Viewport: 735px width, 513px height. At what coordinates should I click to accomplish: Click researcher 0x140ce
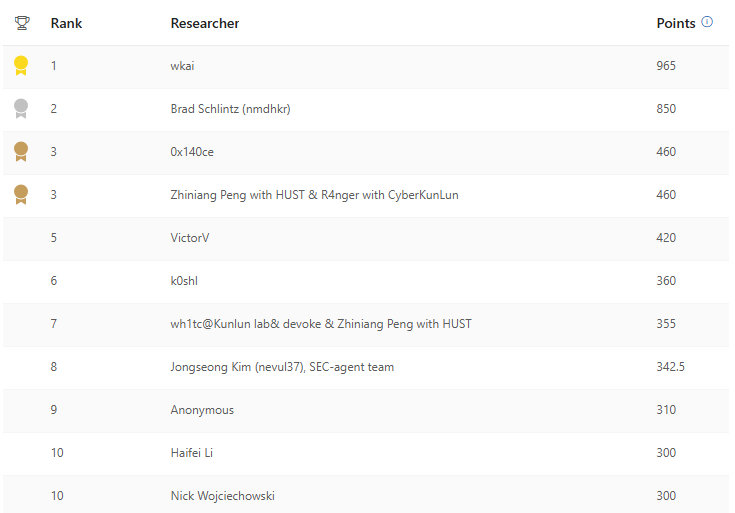pos(192,152)
